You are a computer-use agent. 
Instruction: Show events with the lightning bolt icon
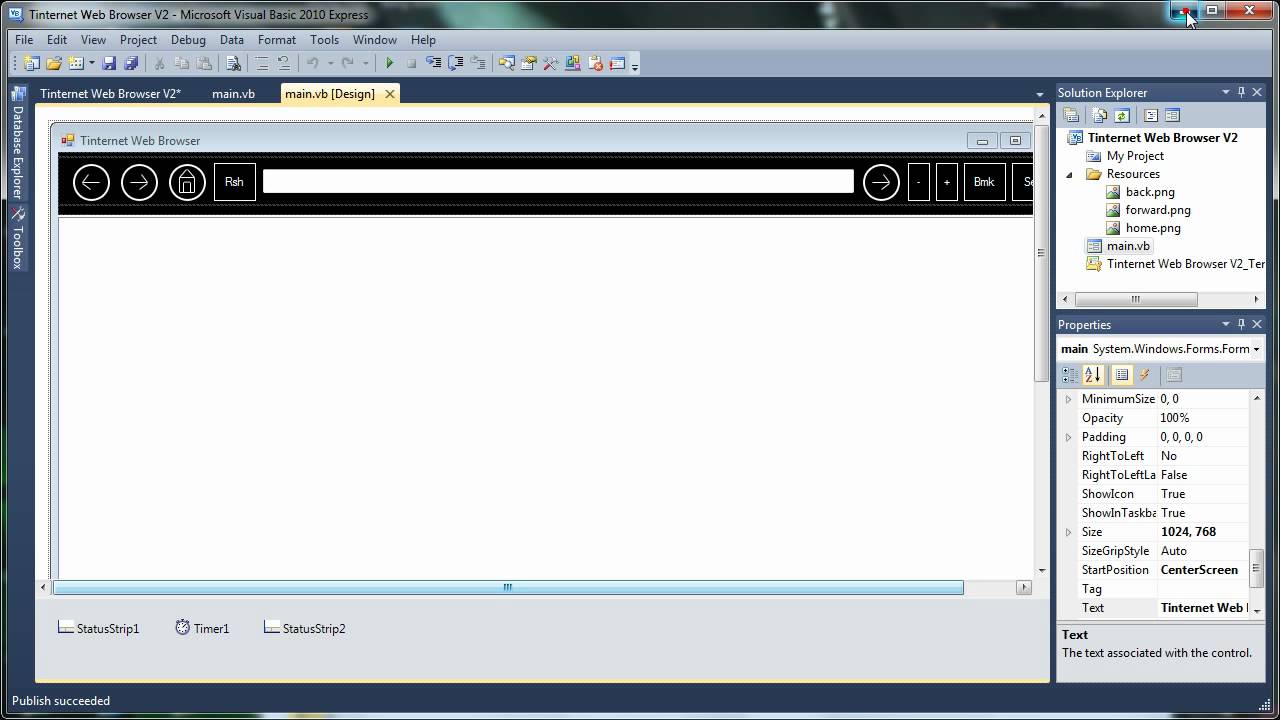tap(1145, 375)
